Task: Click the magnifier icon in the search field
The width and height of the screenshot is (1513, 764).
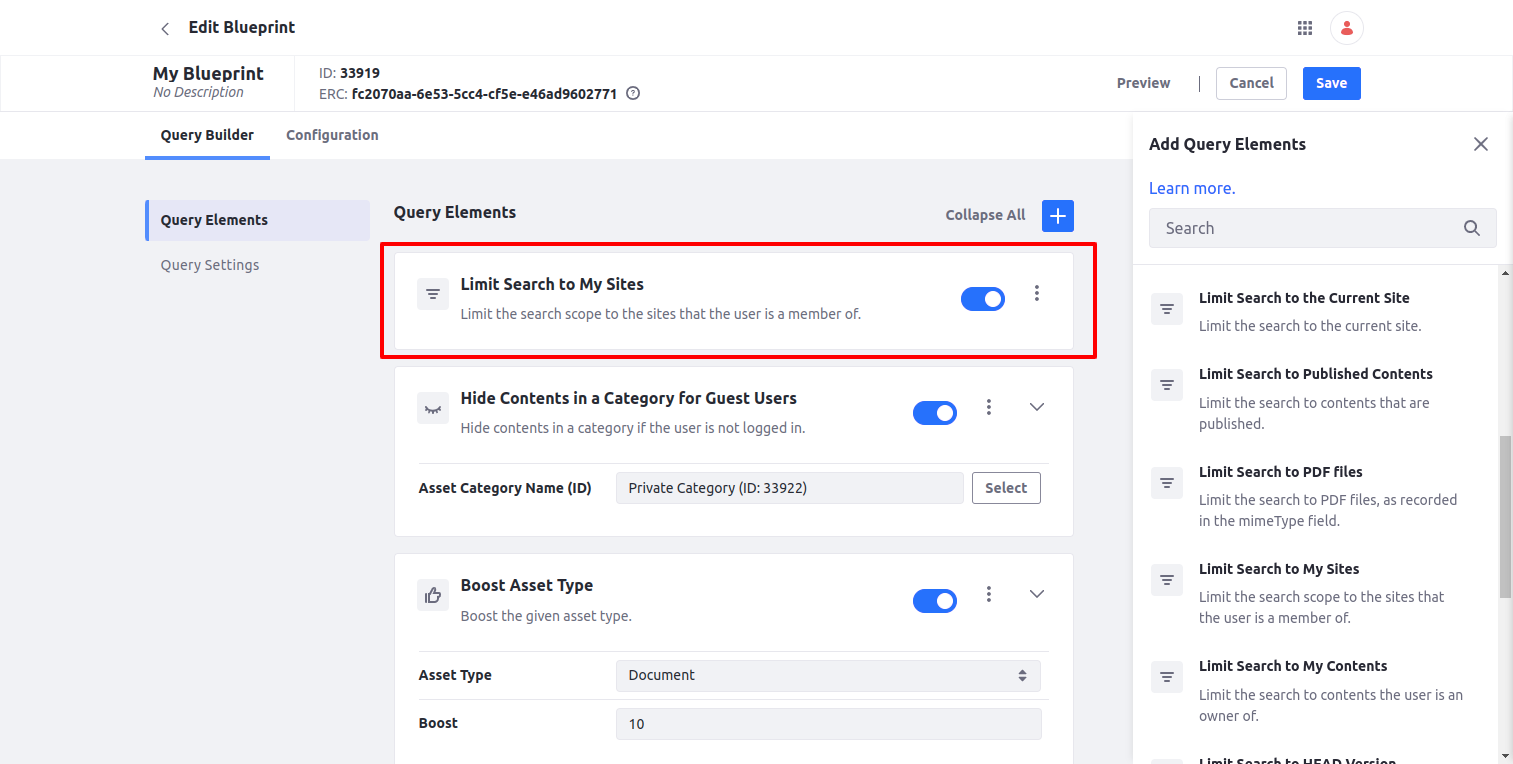Action: tap(1472, 228)
